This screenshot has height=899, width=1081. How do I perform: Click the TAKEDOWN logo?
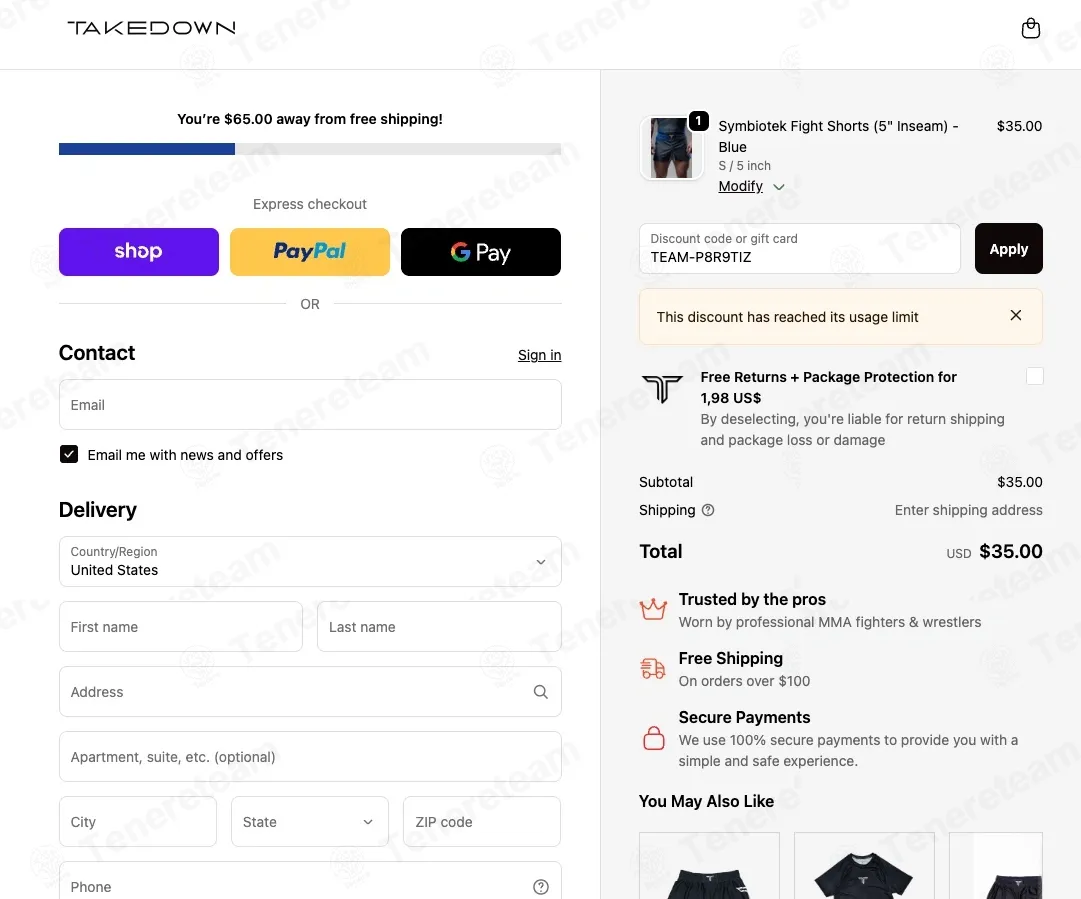coord(151,28)
